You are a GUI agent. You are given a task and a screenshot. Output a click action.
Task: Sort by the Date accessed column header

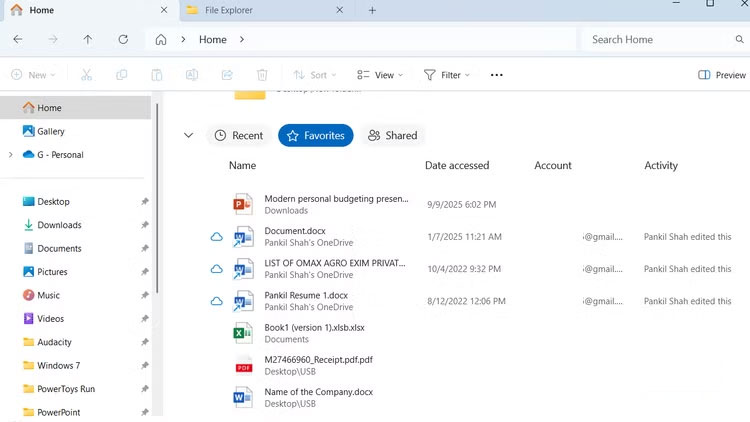coord(456,165)
